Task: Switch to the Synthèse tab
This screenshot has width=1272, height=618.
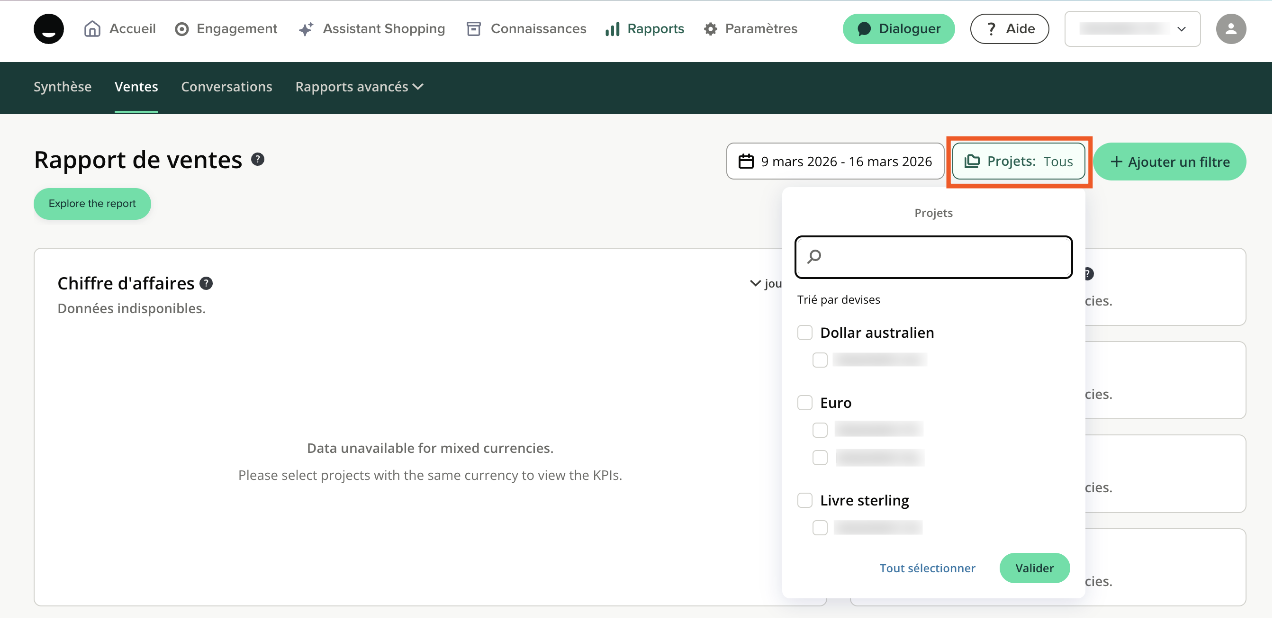Action: coord(63,87)
